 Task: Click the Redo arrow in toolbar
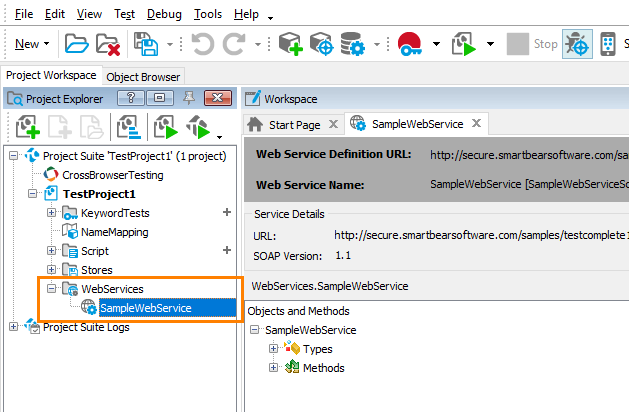(x=235, y=44)
